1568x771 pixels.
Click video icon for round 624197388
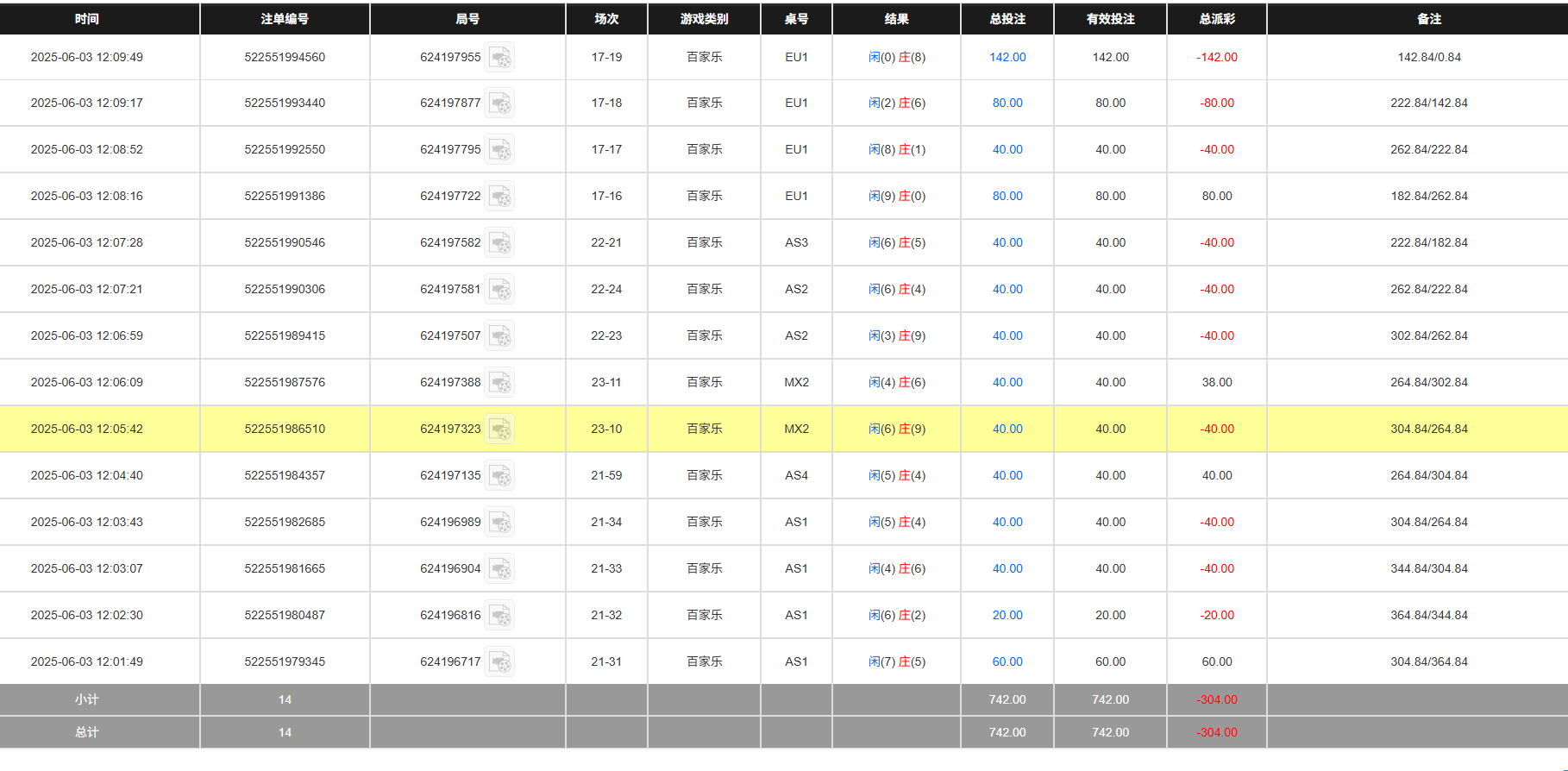[x=499, y=383]
